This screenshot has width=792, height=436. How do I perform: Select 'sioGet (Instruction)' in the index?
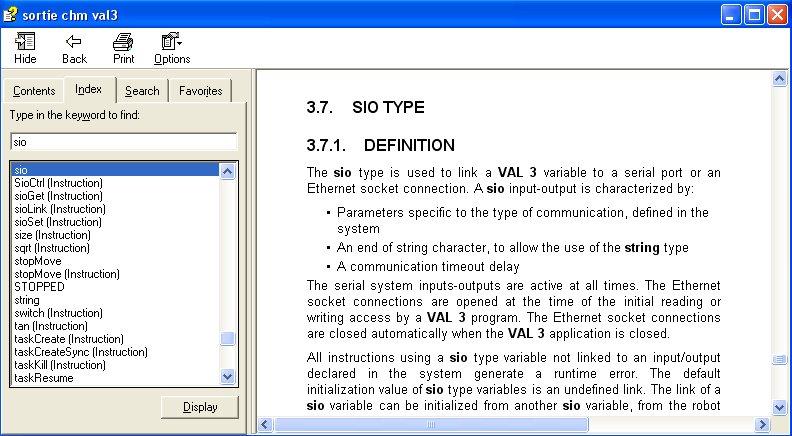115,196
